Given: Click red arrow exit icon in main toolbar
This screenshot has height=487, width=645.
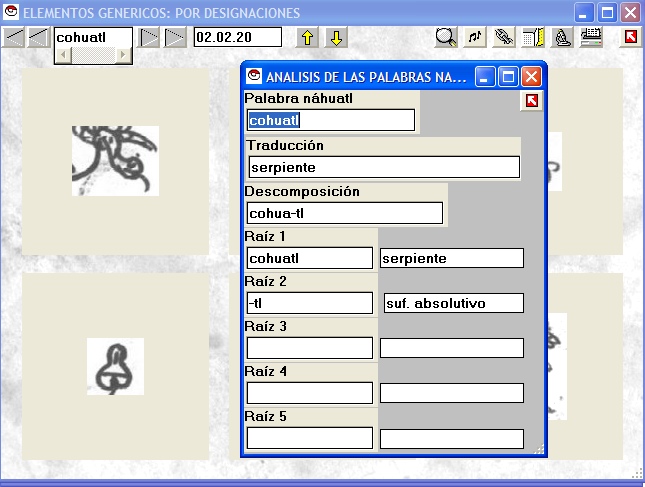Looking at the screenshot, I should pos(630,38).
